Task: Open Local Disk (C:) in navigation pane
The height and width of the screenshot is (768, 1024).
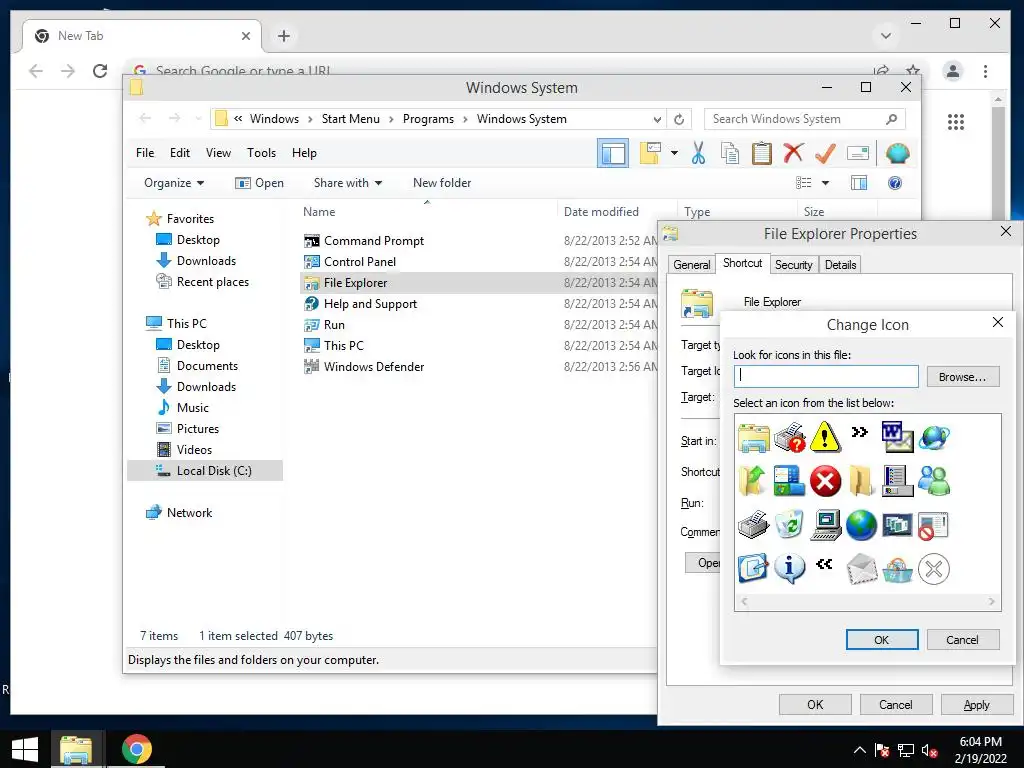Action: (x=214, y=471)
